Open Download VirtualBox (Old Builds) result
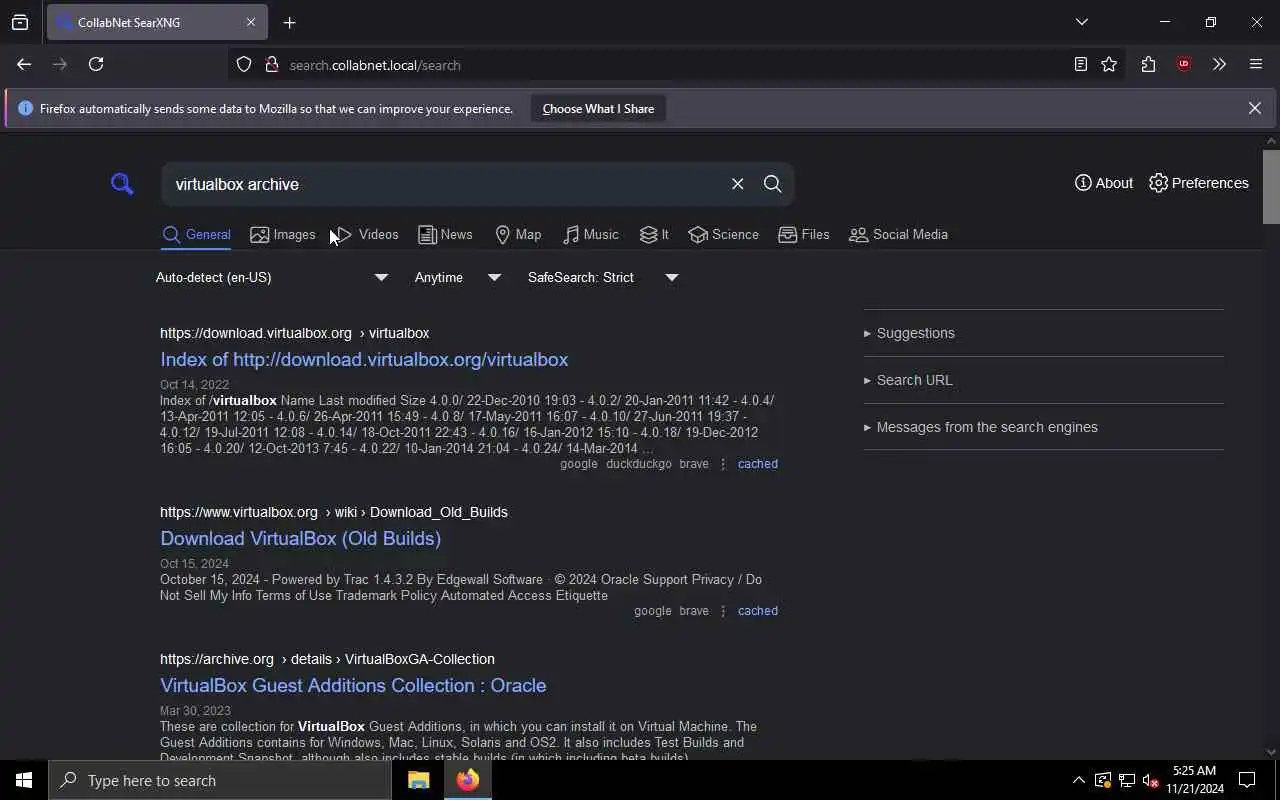Image resolution: width=1280 pixels, height=800 pixels. tap(300, 538)
